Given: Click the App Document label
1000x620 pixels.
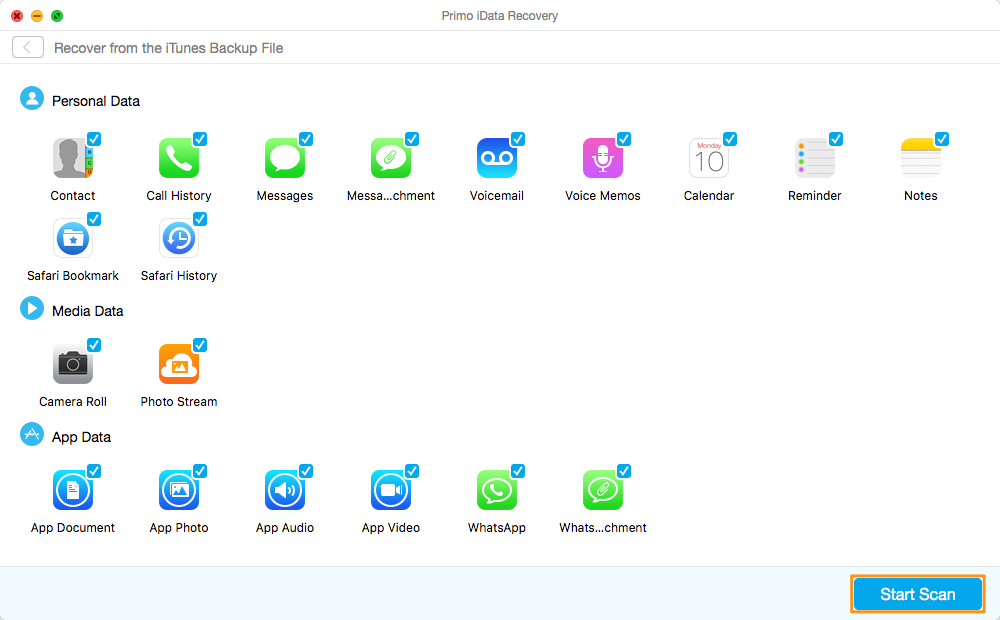Looking at the screenshot, I should 73,528.
